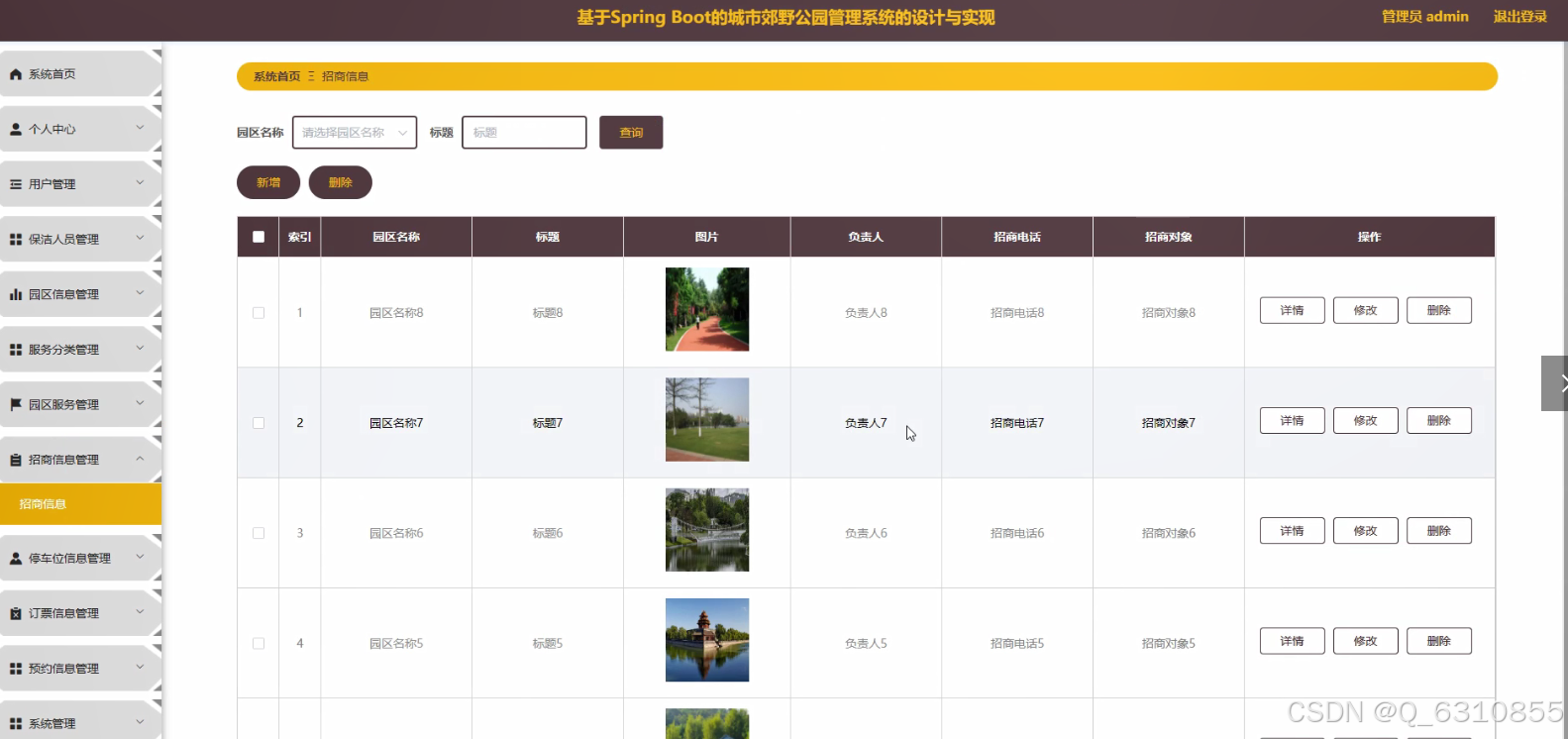Open the 请选择园区名称 dropdown

(x=355, y=133)
